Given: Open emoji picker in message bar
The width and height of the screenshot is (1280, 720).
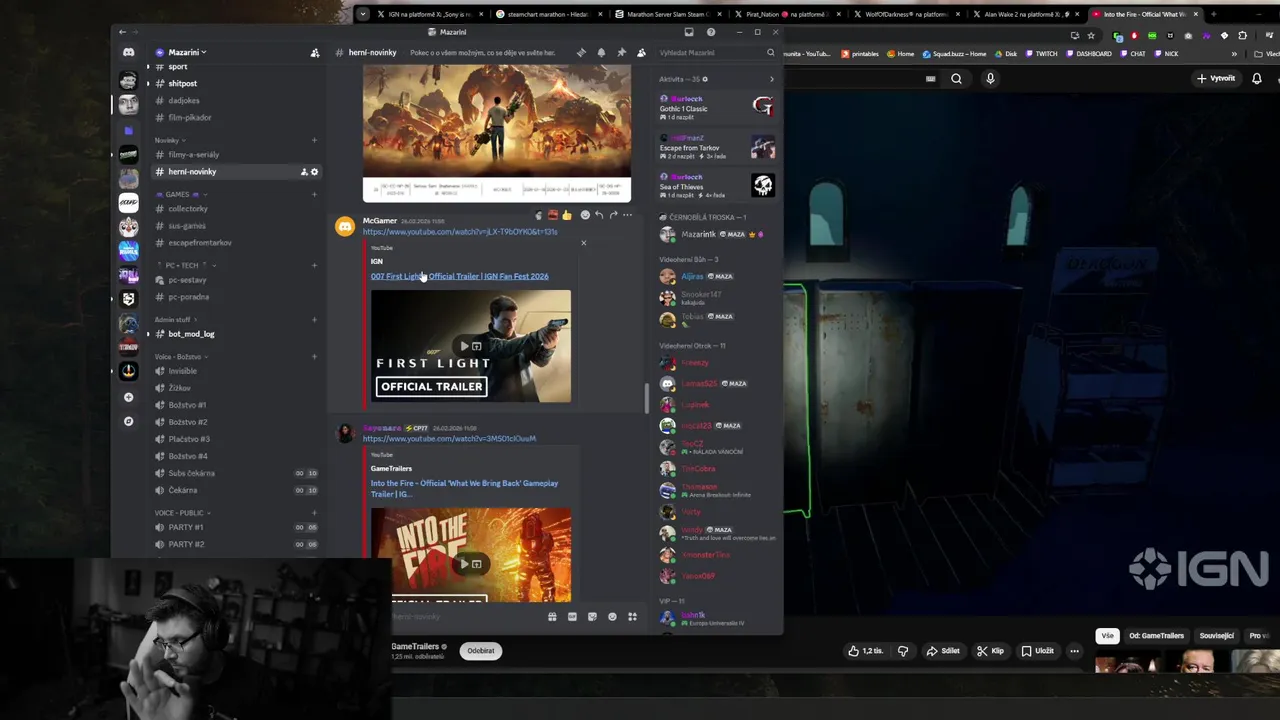Looking at the screenshot, I should click(x=612, y=617).
